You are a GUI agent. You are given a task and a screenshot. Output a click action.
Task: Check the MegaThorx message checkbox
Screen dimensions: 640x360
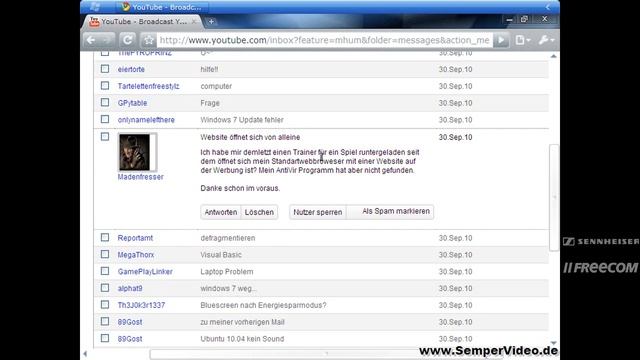105,254
